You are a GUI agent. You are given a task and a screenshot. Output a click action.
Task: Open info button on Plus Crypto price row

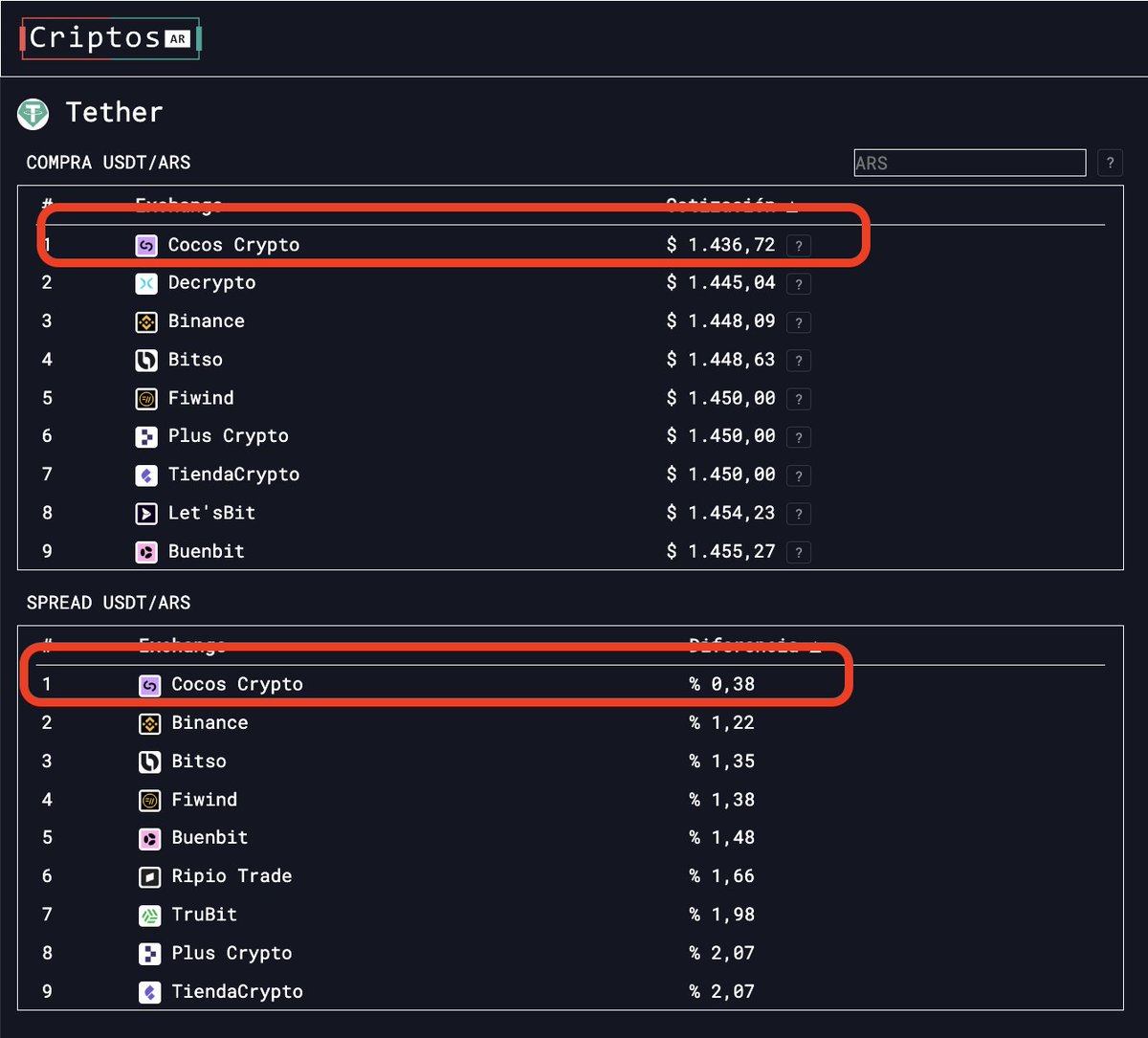pos(799,437)
